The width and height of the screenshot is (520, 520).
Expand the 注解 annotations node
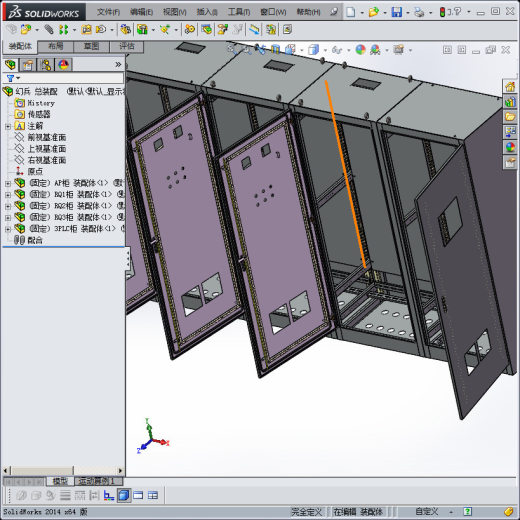tap(8, 126)
